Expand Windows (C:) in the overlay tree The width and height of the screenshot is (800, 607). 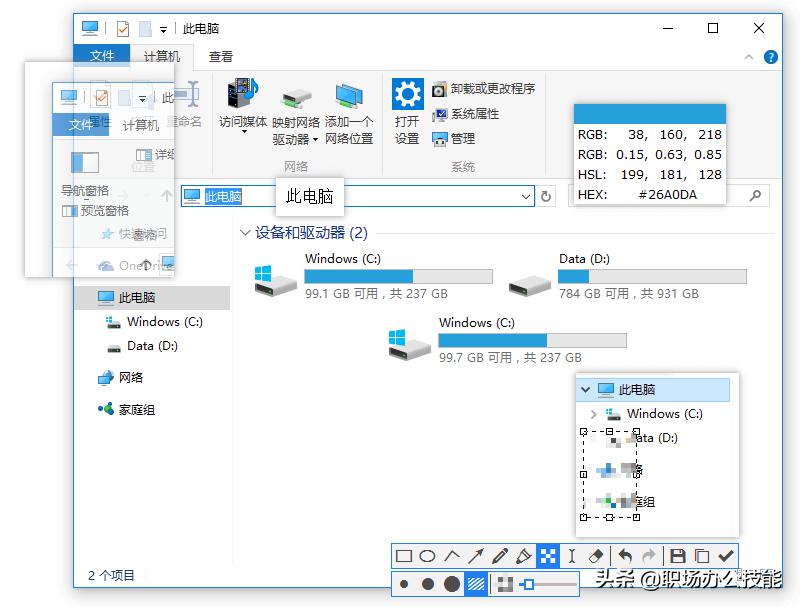click(593, 413)
